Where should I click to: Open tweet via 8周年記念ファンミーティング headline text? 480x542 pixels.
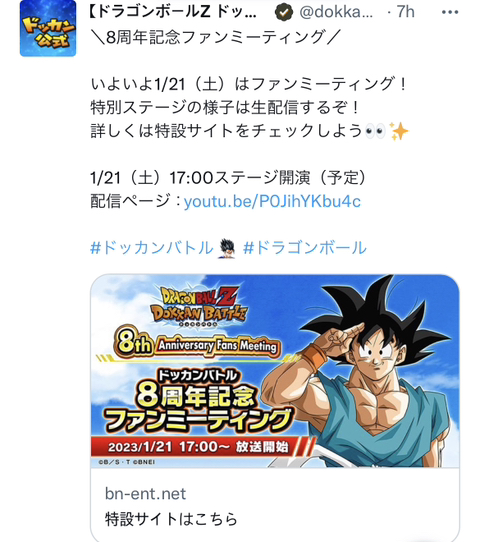click(215, 37)
